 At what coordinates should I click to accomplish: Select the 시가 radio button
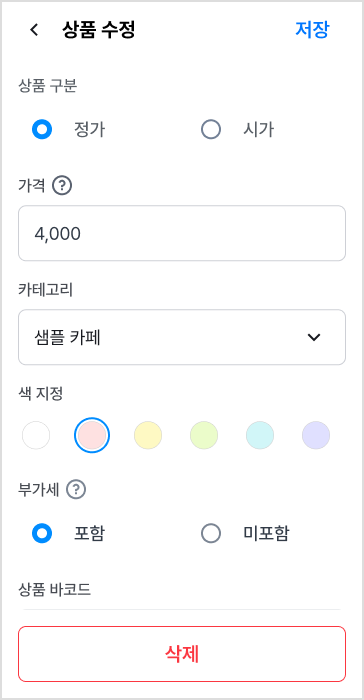click(x=211, y=130)
